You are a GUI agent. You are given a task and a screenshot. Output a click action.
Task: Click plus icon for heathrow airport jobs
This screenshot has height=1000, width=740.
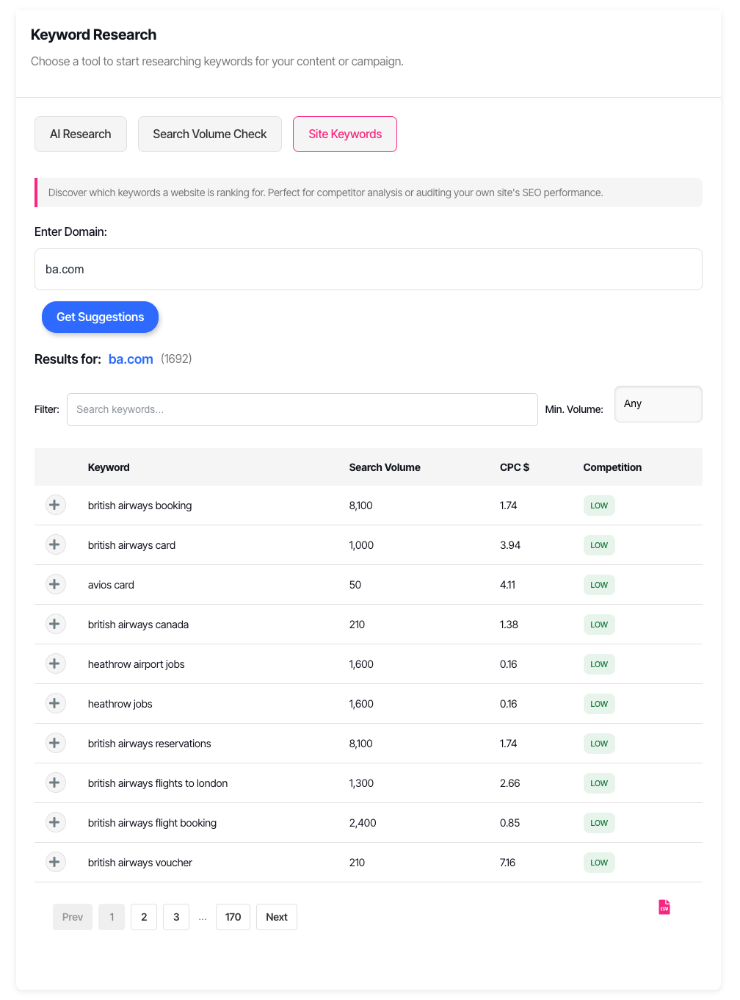point(55,664)
